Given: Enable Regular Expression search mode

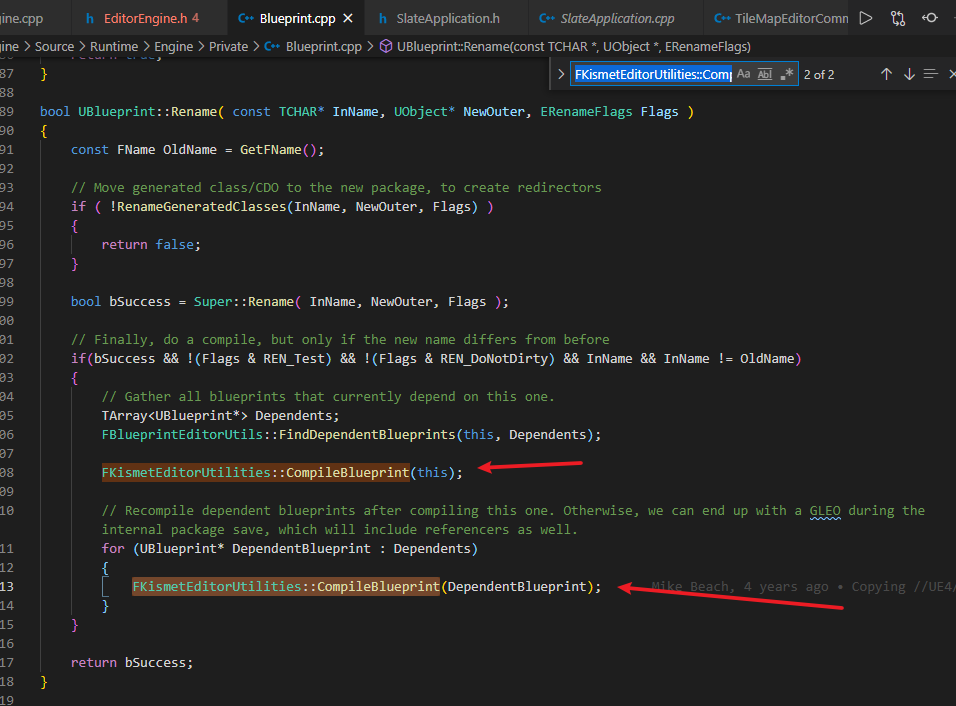Looking at the screenshot, I should [x=786, y=73].
